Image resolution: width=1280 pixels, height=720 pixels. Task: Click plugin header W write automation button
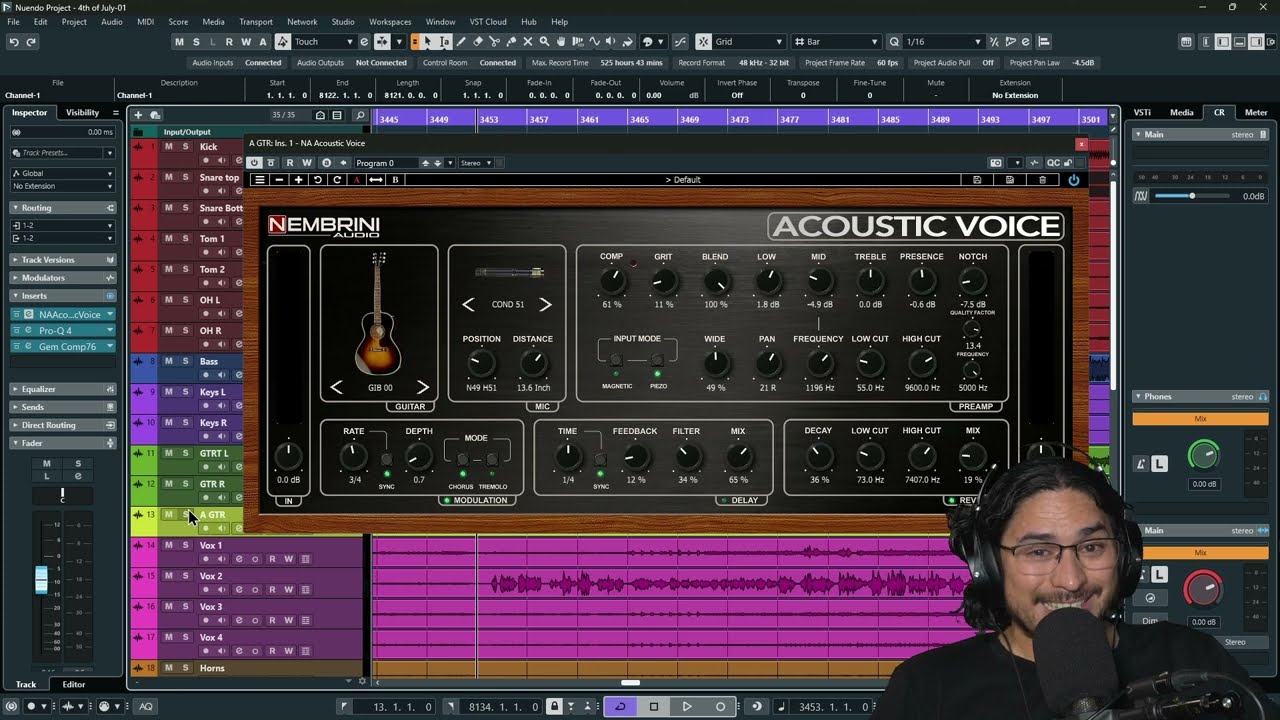click(x=307, y=163)
